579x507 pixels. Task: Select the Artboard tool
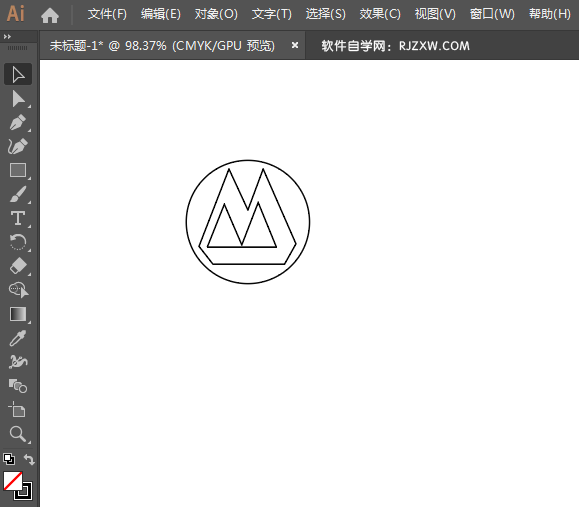pos(18,410)
